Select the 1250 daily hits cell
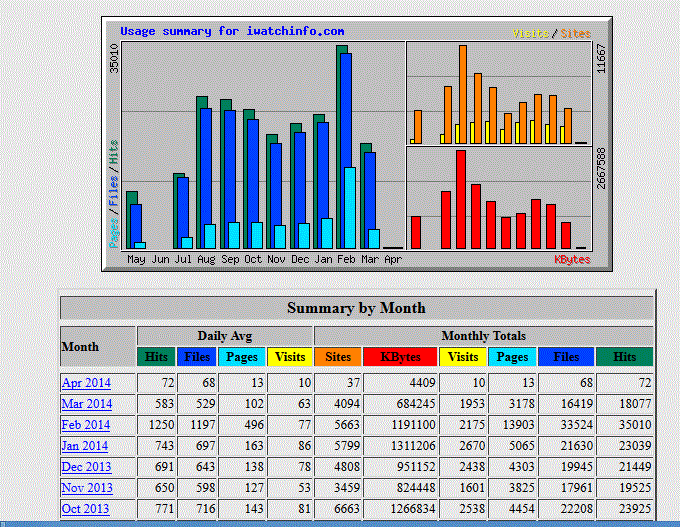Viewport: 680px width, 527px height. click(x=156, y=425)
